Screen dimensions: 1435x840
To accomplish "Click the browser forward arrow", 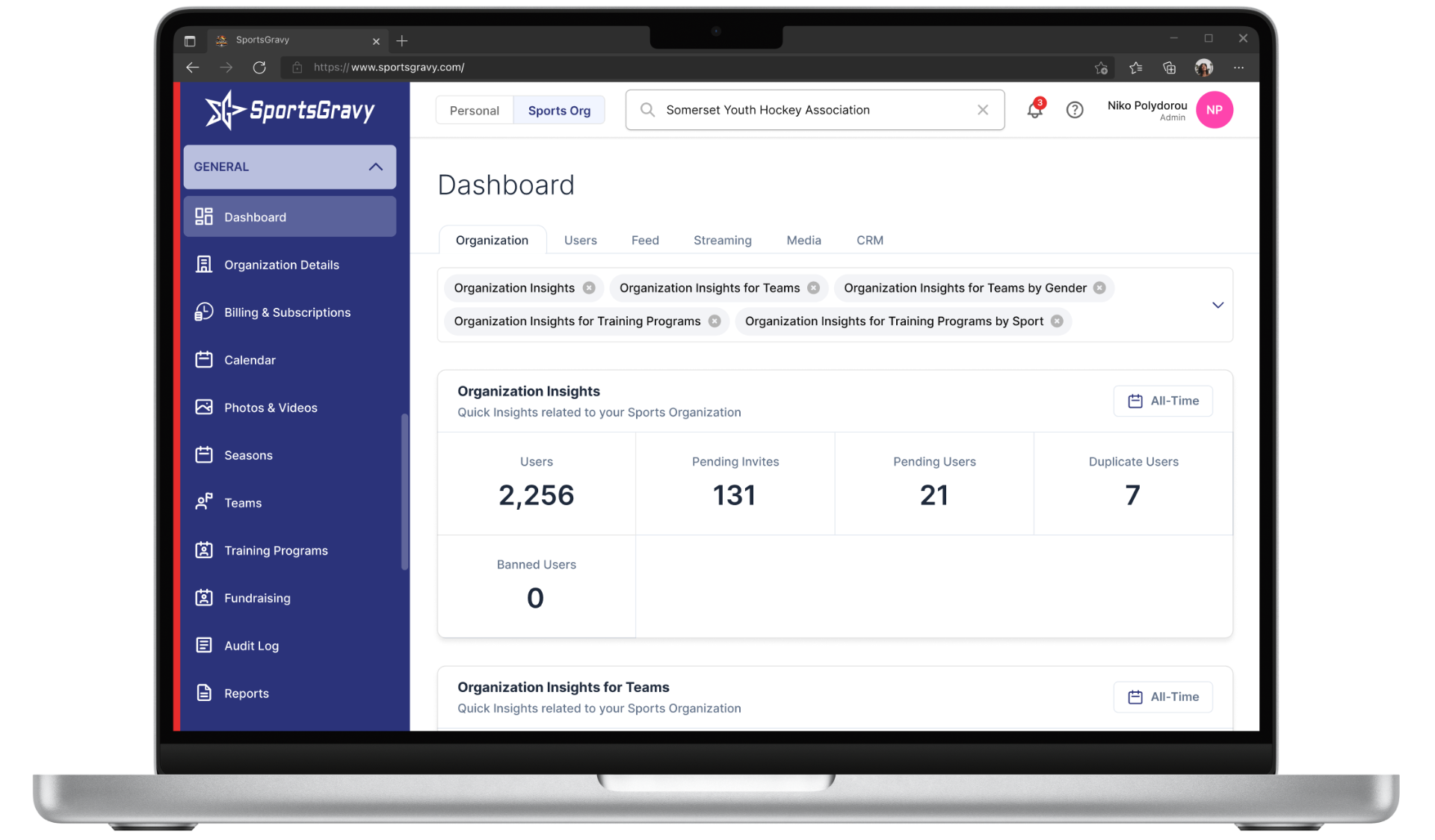I will coord(226,67).
